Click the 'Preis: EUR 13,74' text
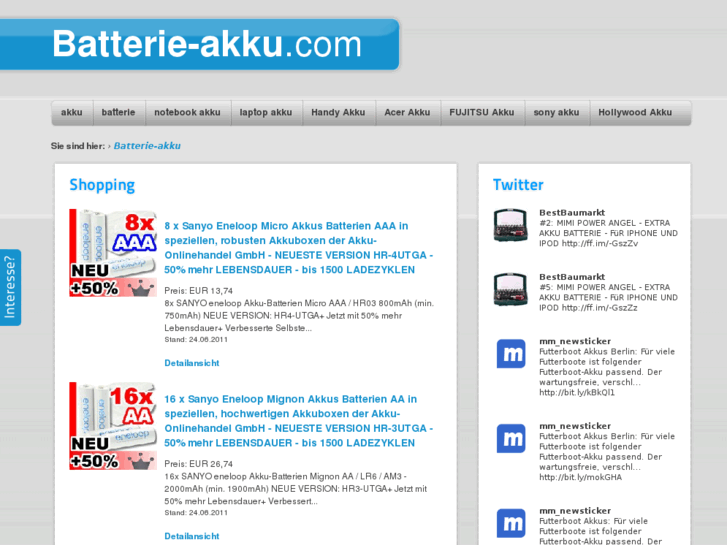 point(198,291)
